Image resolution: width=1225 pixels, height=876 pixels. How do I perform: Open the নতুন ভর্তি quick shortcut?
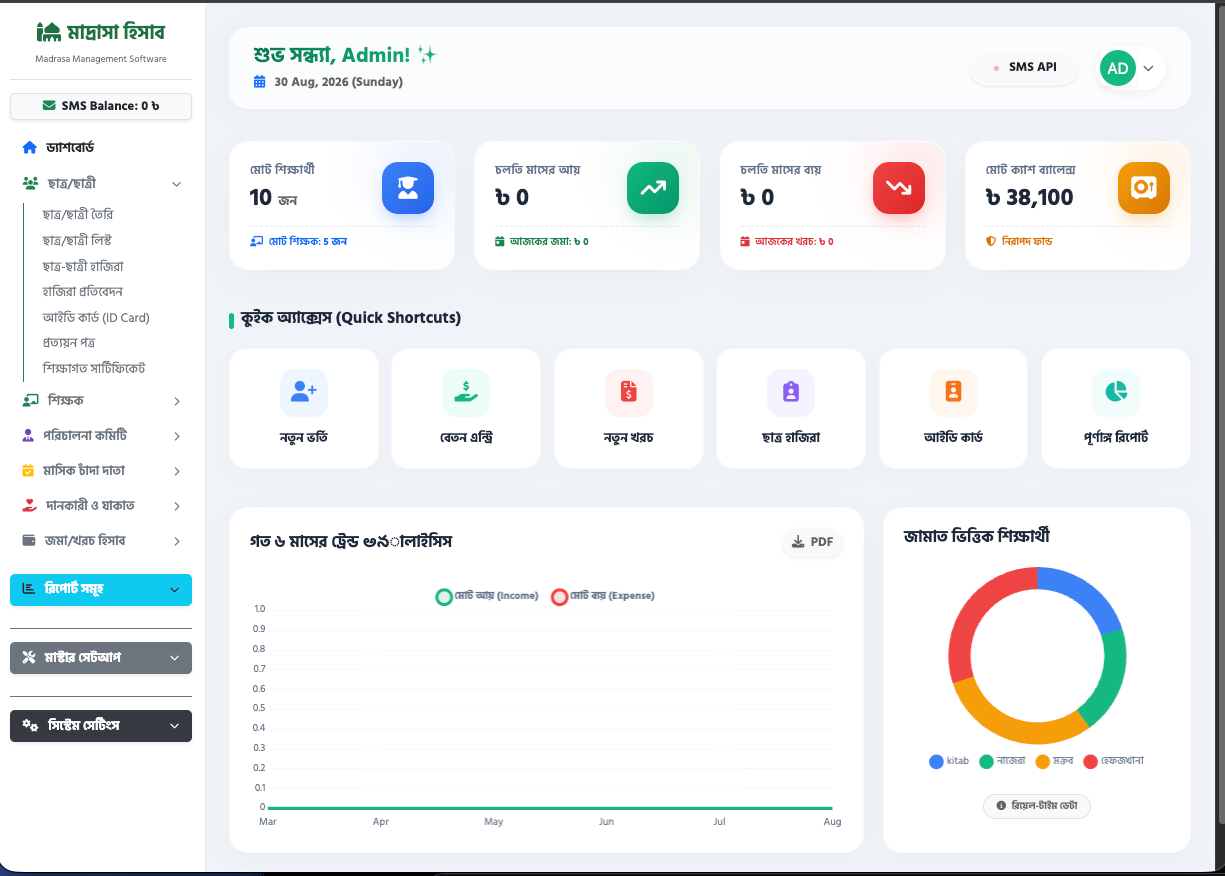click(304, 408)
